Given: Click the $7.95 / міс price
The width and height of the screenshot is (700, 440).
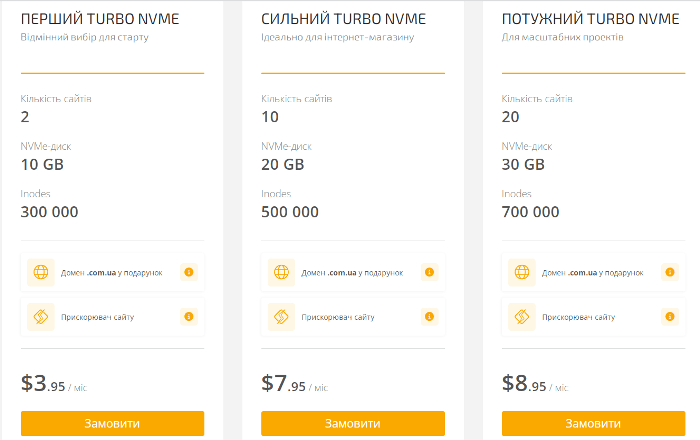Looking at the screenshot, I should (295, 384).
